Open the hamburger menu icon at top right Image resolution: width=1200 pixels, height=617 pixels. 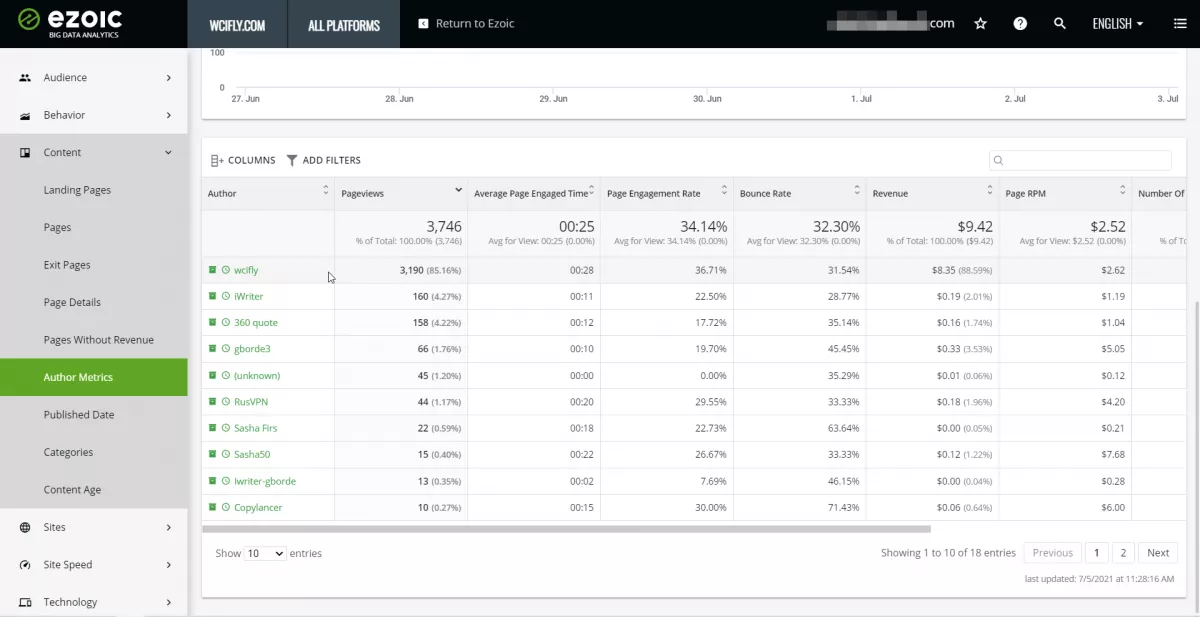(x=1180, y=23)
